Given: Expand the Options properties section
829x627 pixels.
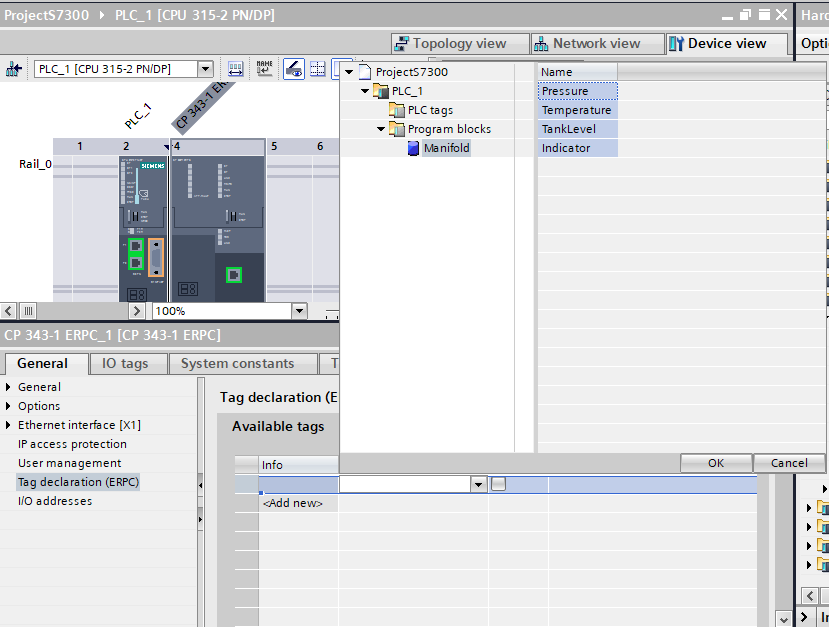Looking at the screenshot, I should [x=8, y=406].
